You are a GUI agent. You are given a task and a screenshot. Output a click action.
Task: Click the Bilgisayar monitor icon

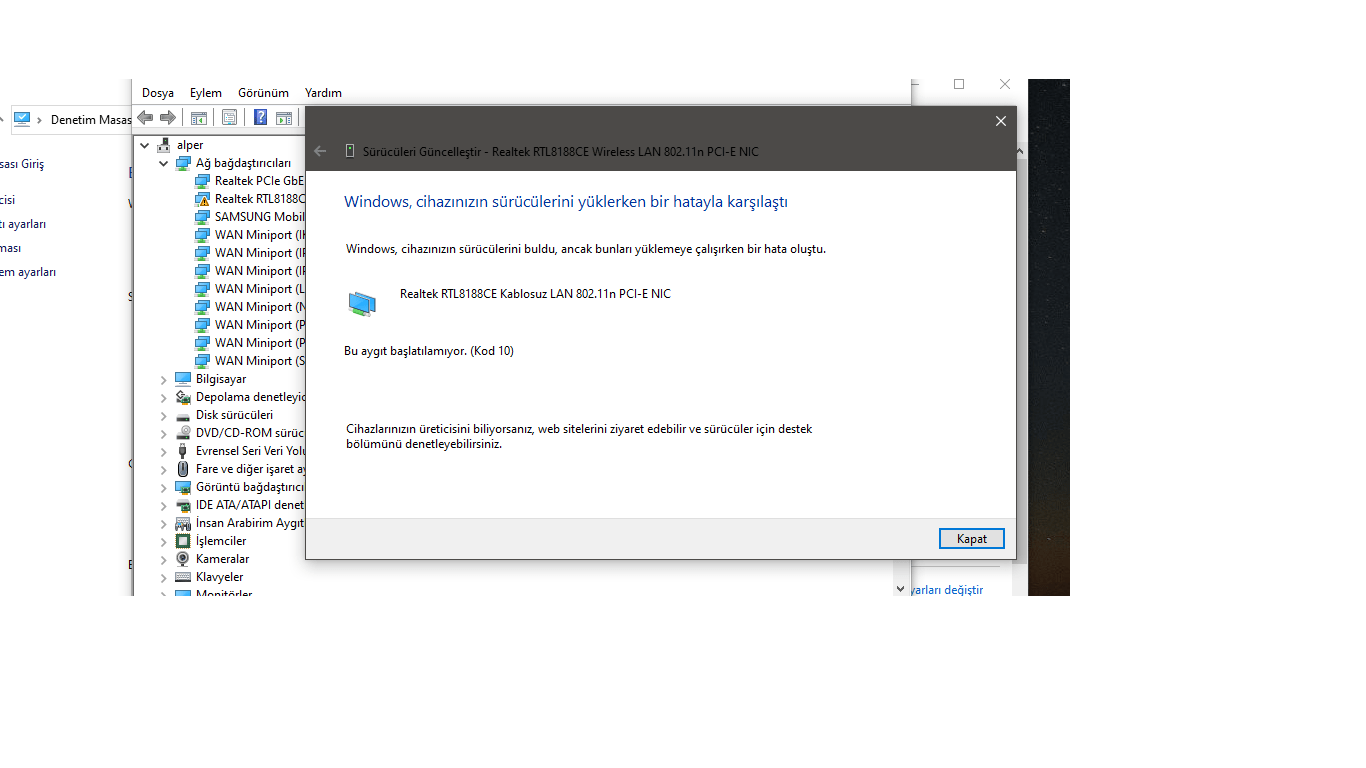[x=183, y=379]
